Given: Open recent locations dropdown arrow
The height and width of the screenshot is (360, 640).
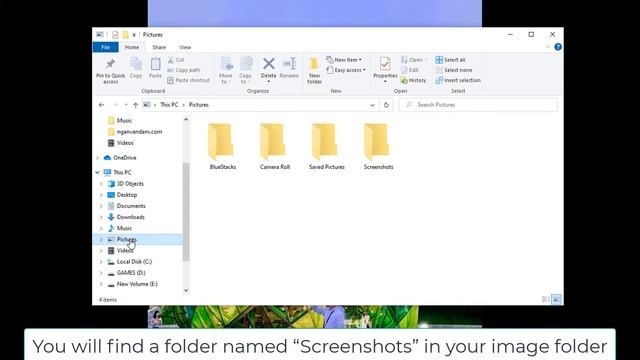Looking at the screenshot, I should 126,105.
